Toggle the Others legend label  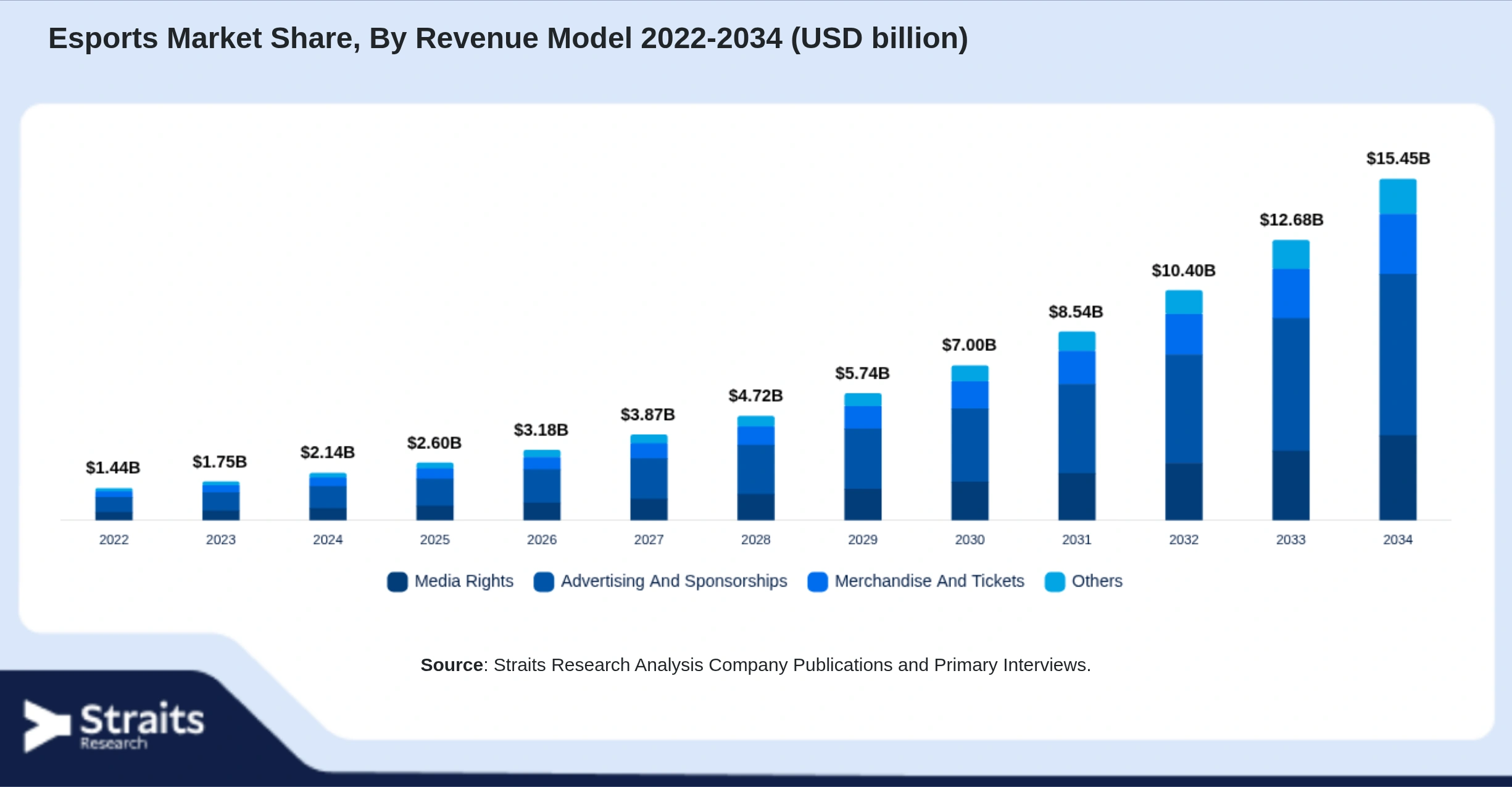(x=1097, y=581)
